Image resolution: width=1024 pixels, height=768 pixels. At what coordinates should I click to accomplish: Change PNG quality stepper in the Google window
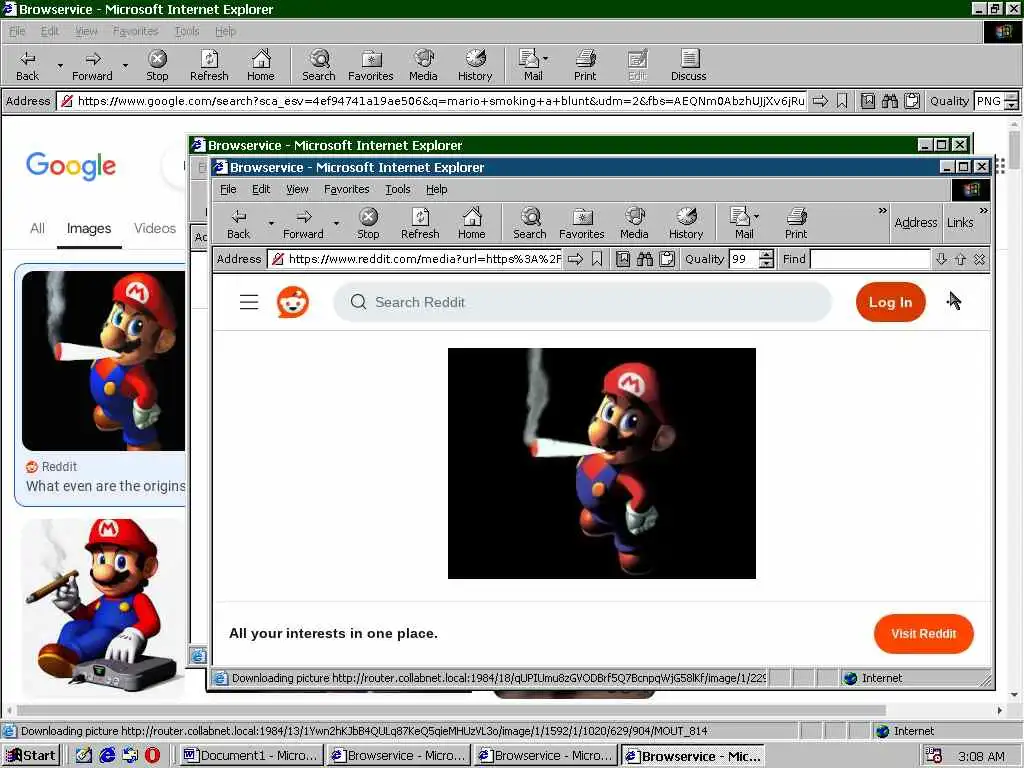(1011, 101)
